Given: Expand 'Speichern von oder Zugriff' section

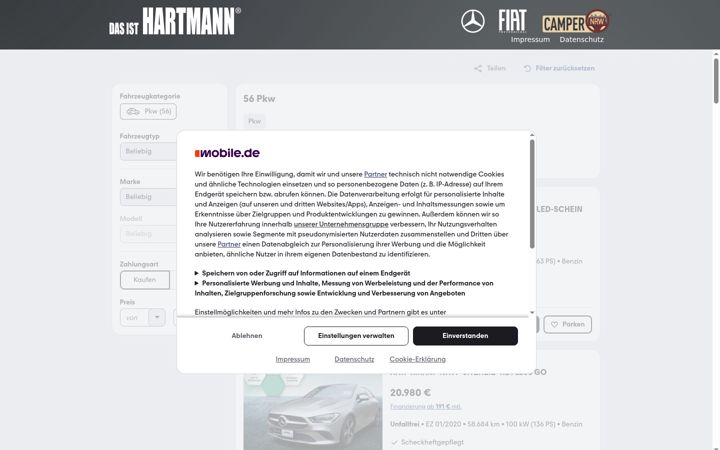Looking at the screenshot, I should tap(302, 273).
